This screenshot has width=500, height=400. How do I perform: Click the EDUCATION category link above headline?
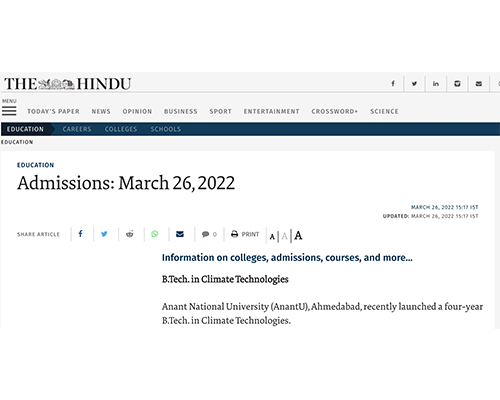35,165
